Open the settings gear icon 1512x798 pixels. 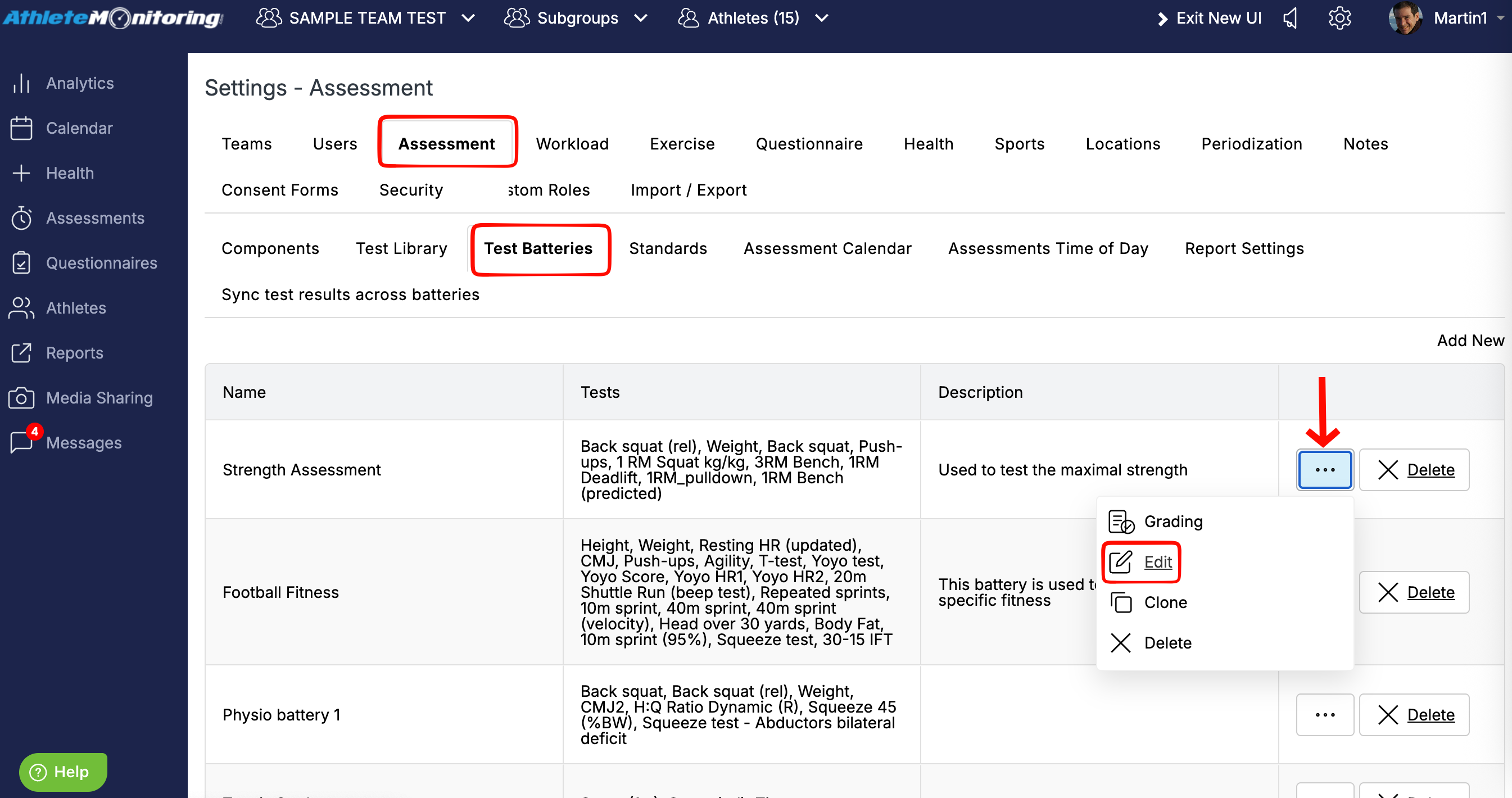[x=1340, y=18]
